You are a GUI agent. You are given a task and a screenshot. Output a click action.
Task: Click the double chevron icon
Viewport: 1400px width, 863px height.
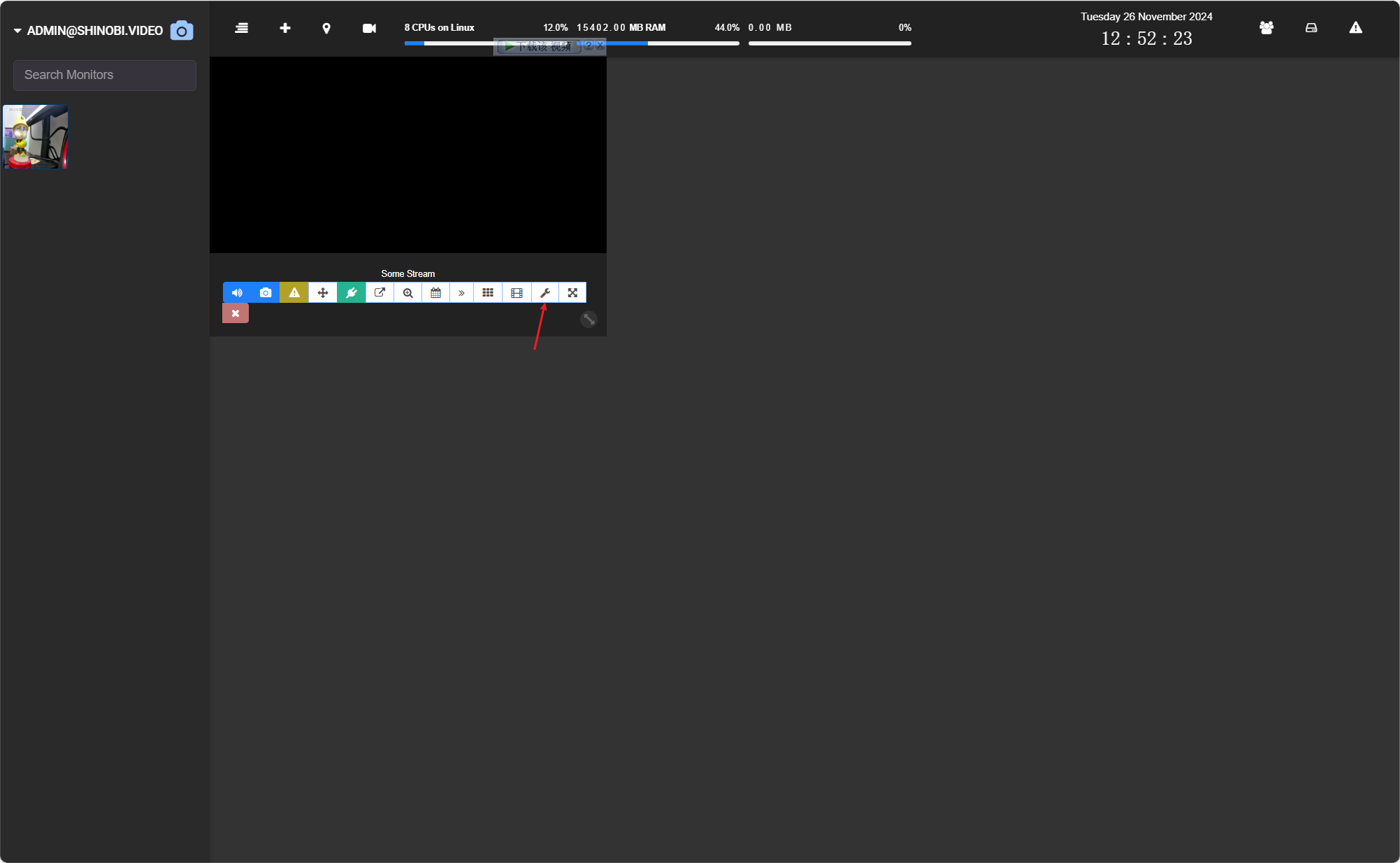(x=461, y=293)
